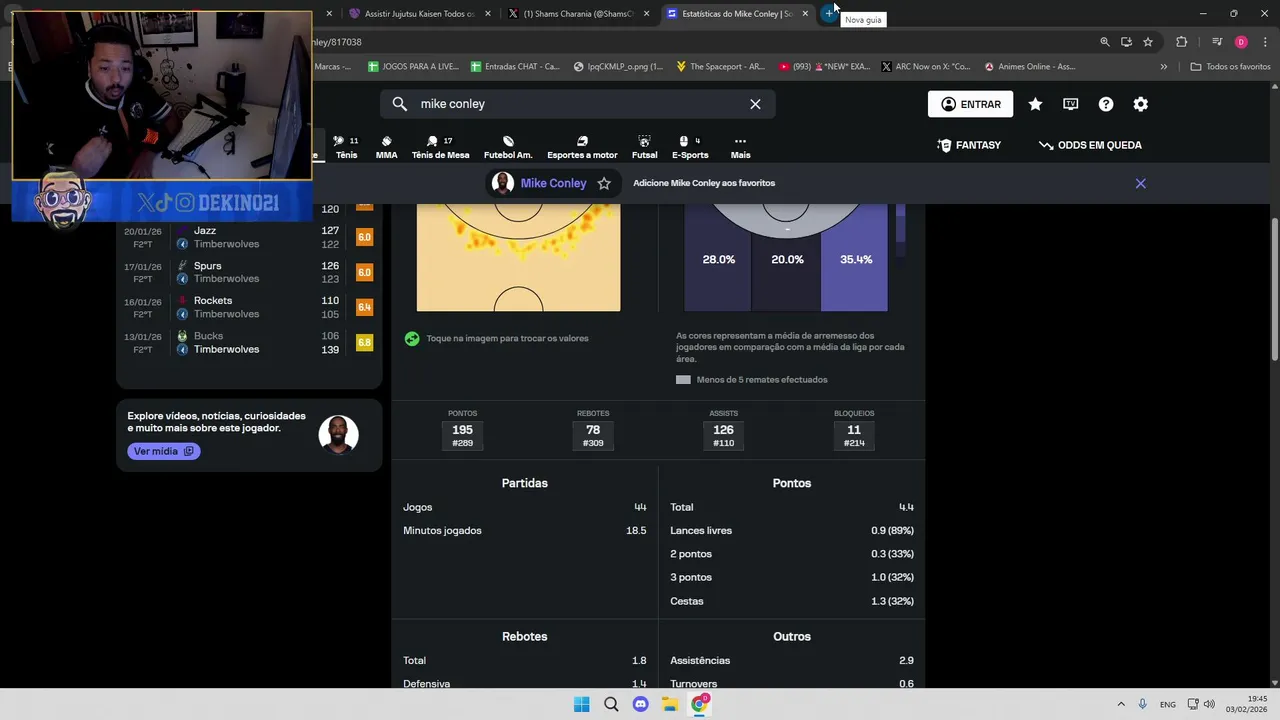The height and width of the screenshot is (720, 1280).
Task: Click the ENTRAR login button
Action: 970,104
